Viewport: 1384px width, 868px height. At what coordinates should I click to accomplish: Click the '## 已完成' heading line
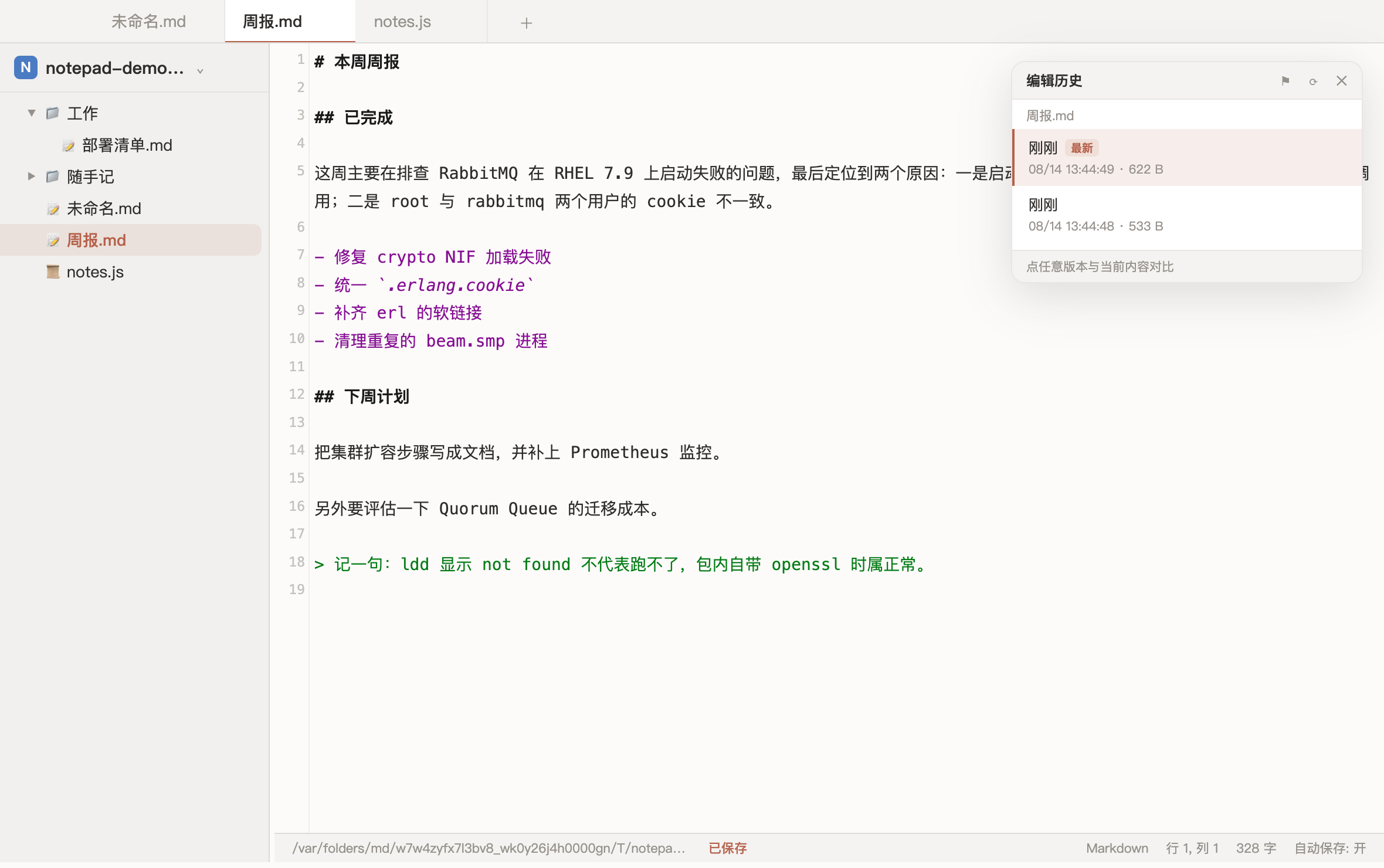click(354, 117)
